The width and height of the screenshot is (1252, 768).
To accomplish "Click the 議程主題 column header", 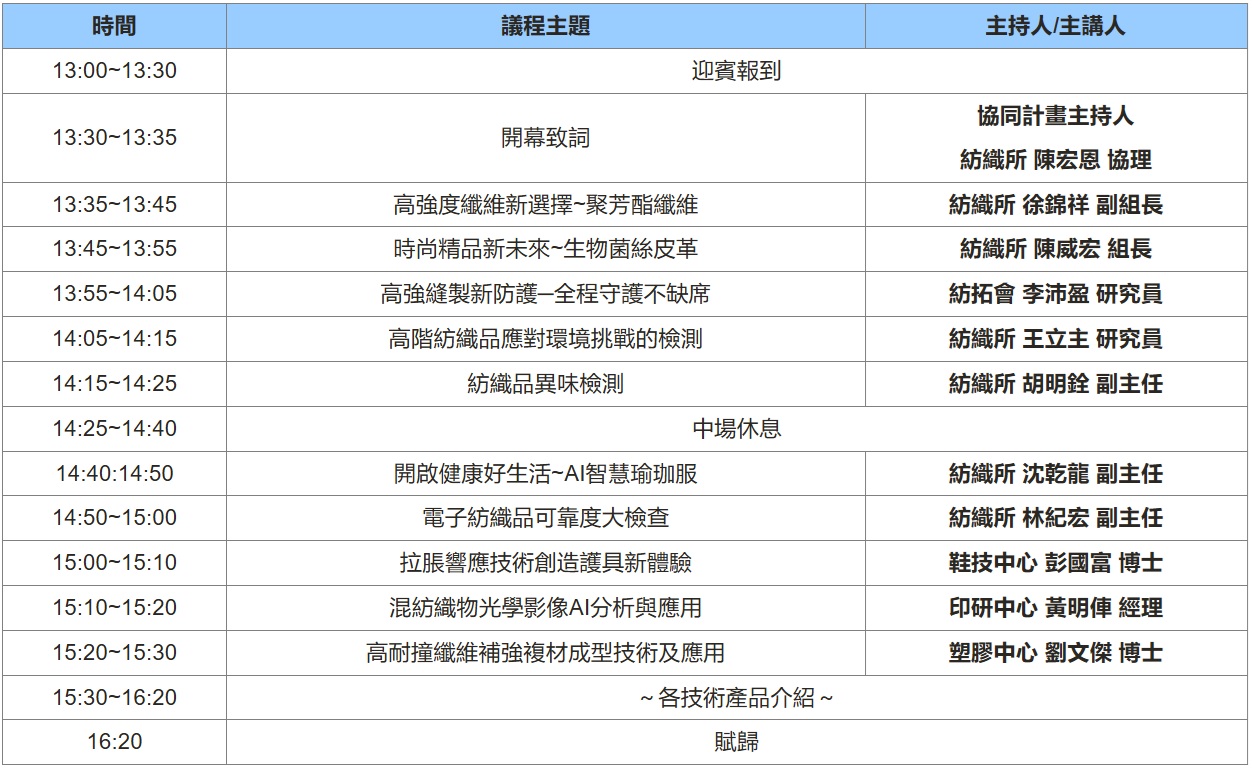I will coord(545,27).
